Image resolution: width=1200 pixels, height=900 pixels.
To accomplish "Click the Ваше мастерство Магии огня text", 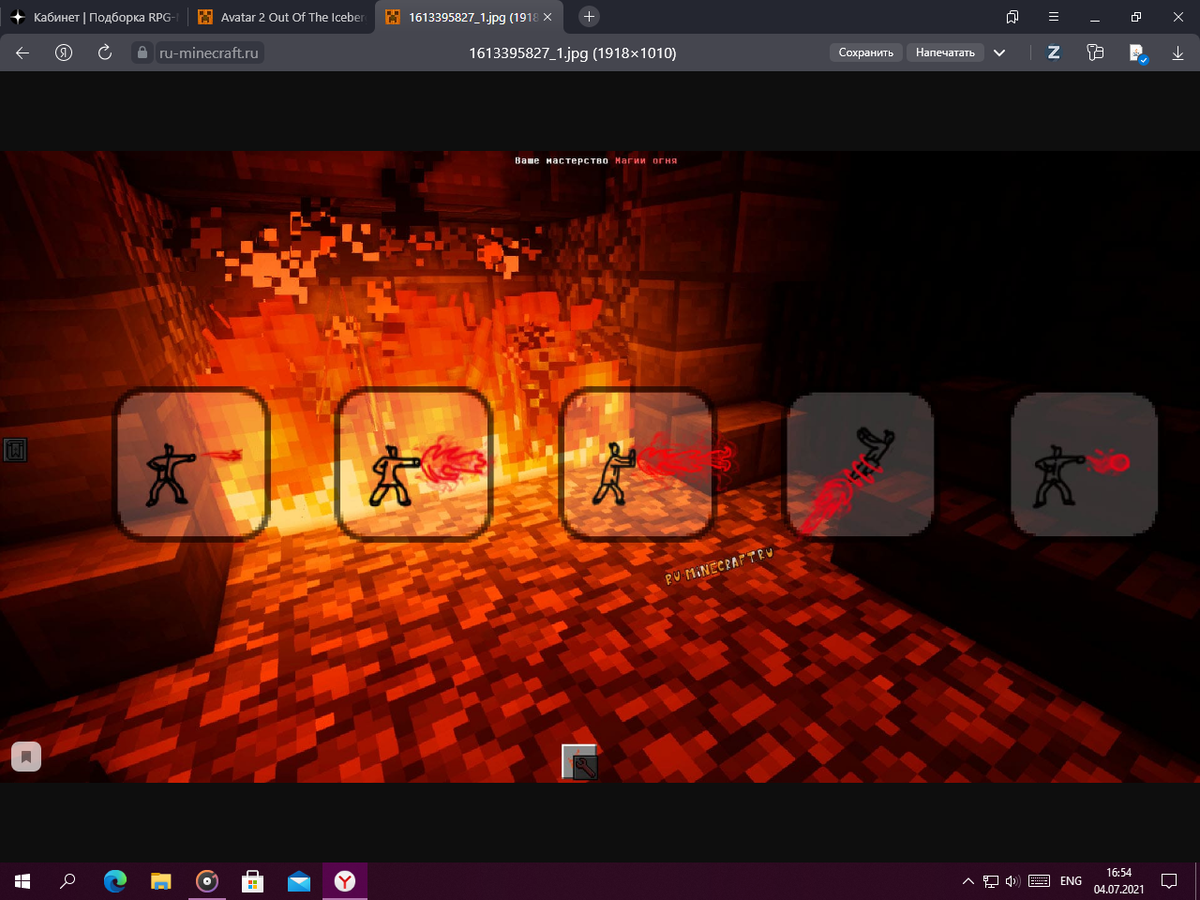I will [596, 160].
